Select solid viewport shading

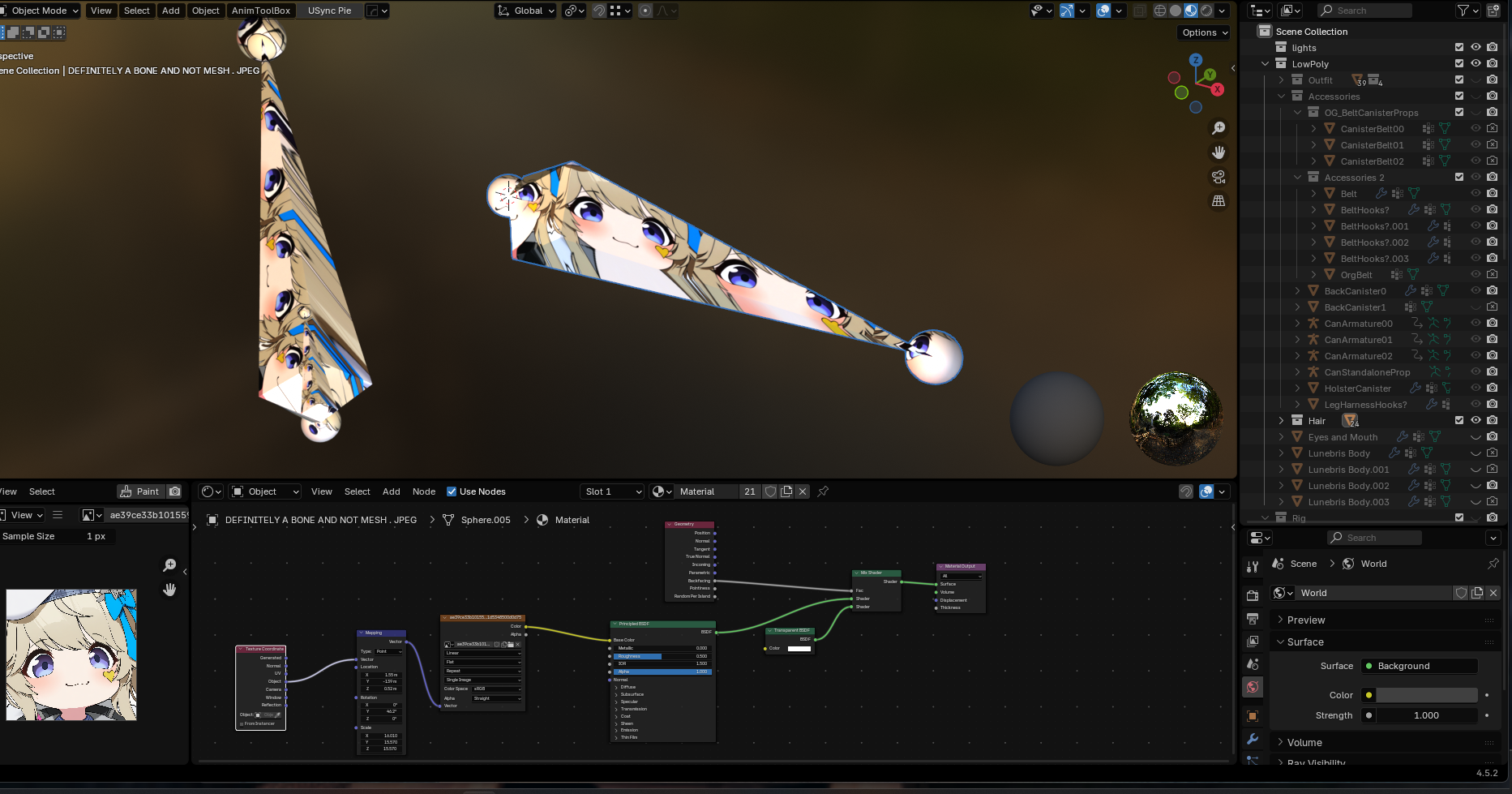pos(1176,11)
